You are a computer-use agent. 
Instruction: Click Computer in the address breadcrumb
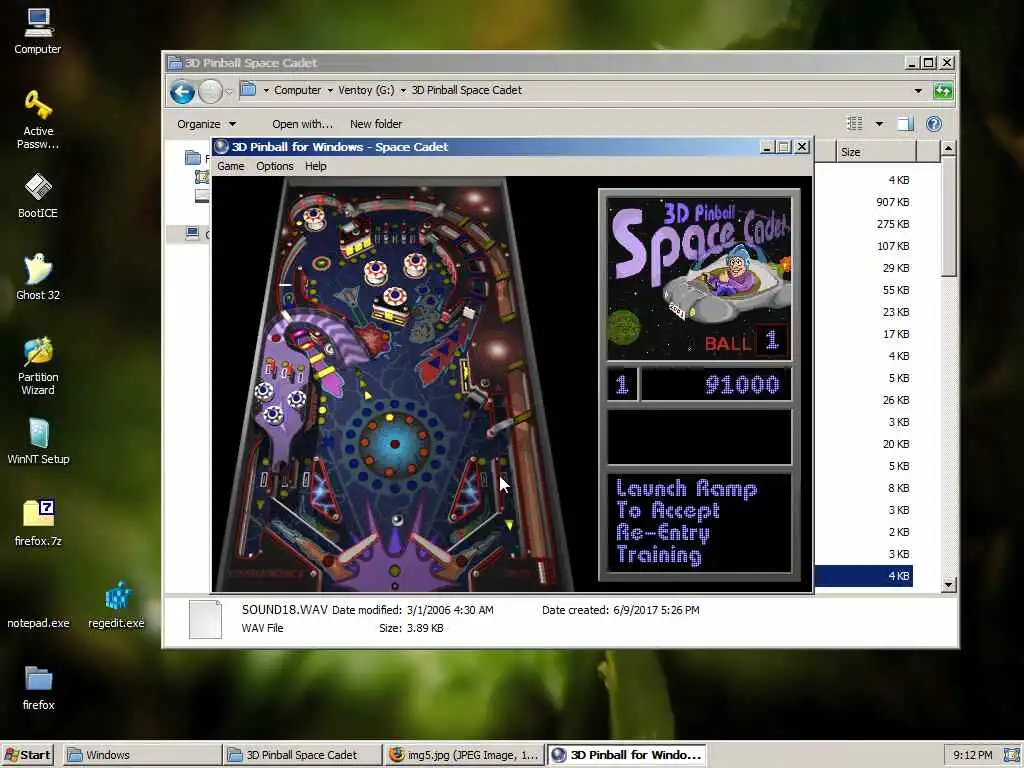(297, 90)
